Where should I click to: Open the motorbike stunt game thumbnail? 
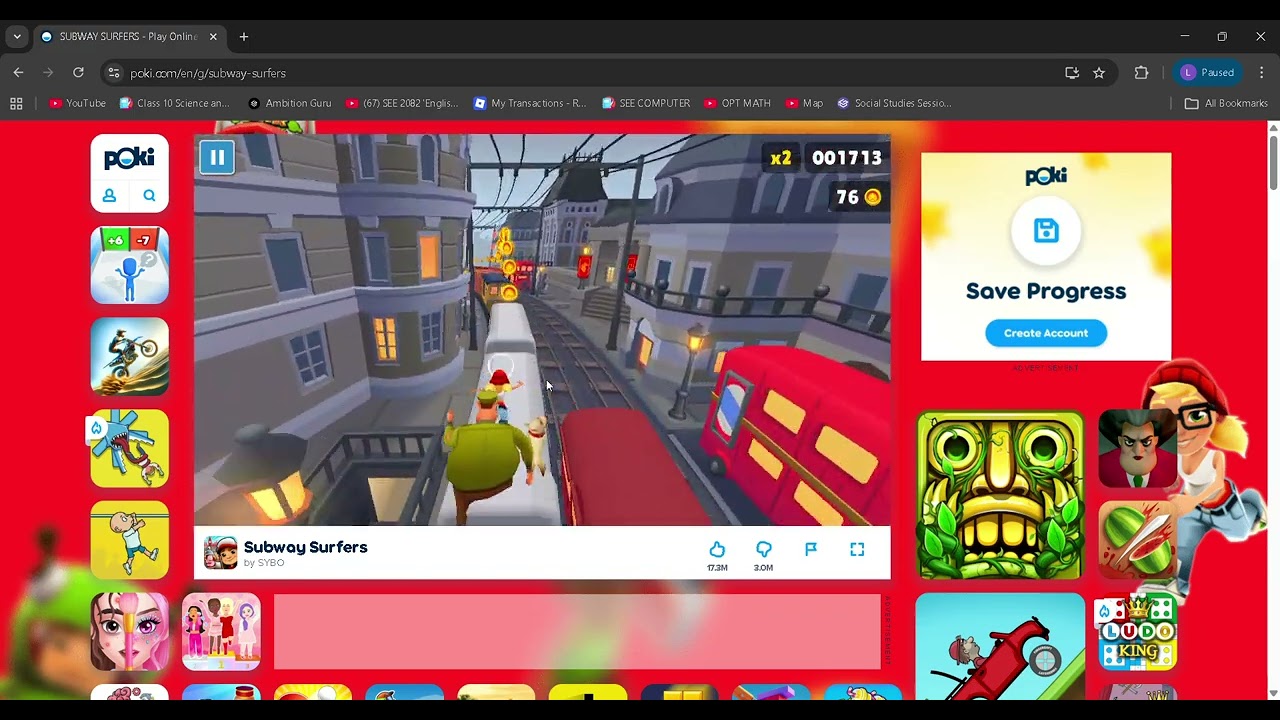[x=130, y=357]
